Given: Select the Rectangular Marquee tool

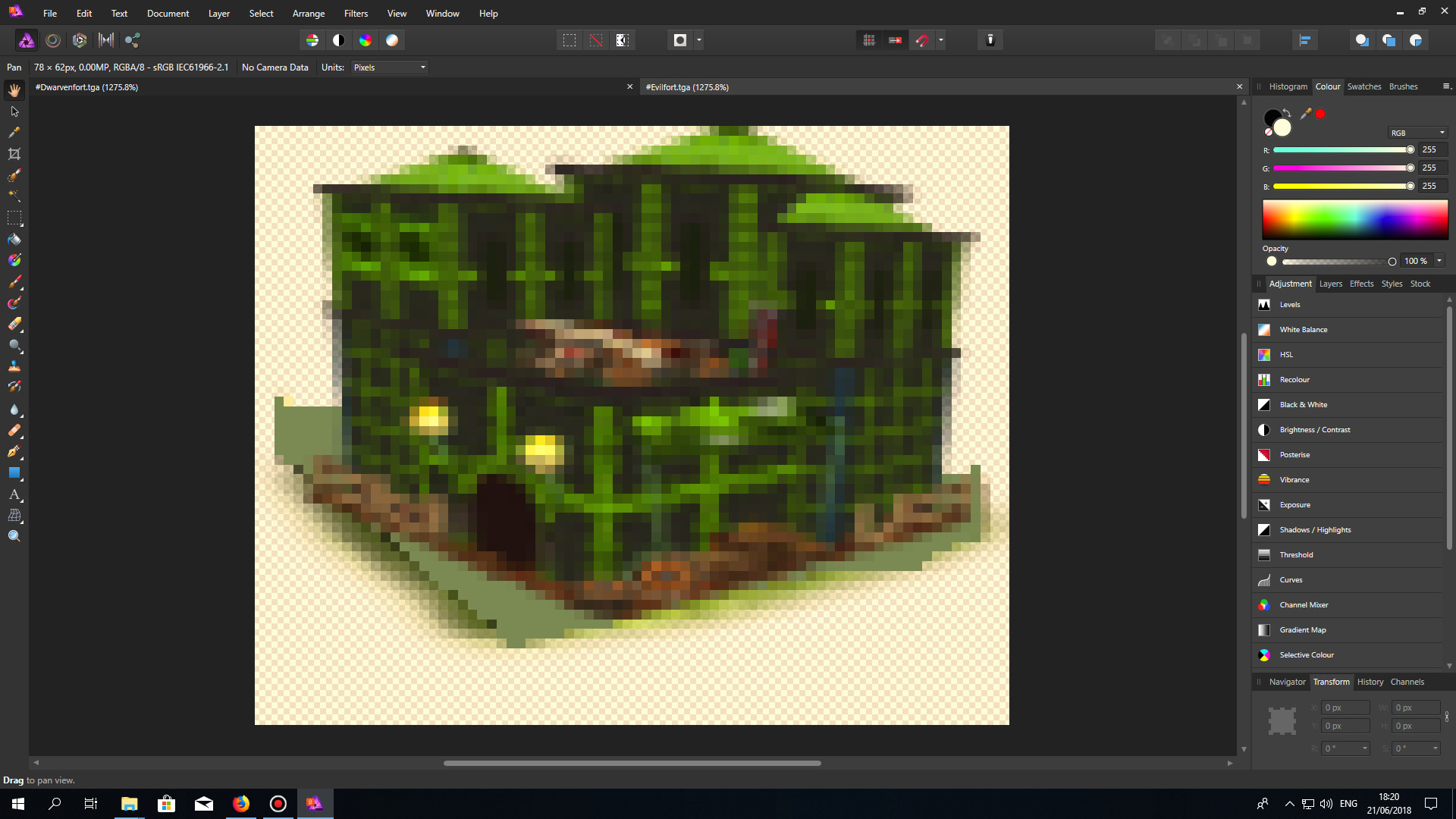Looking at the screenshot, I should 14,218.
